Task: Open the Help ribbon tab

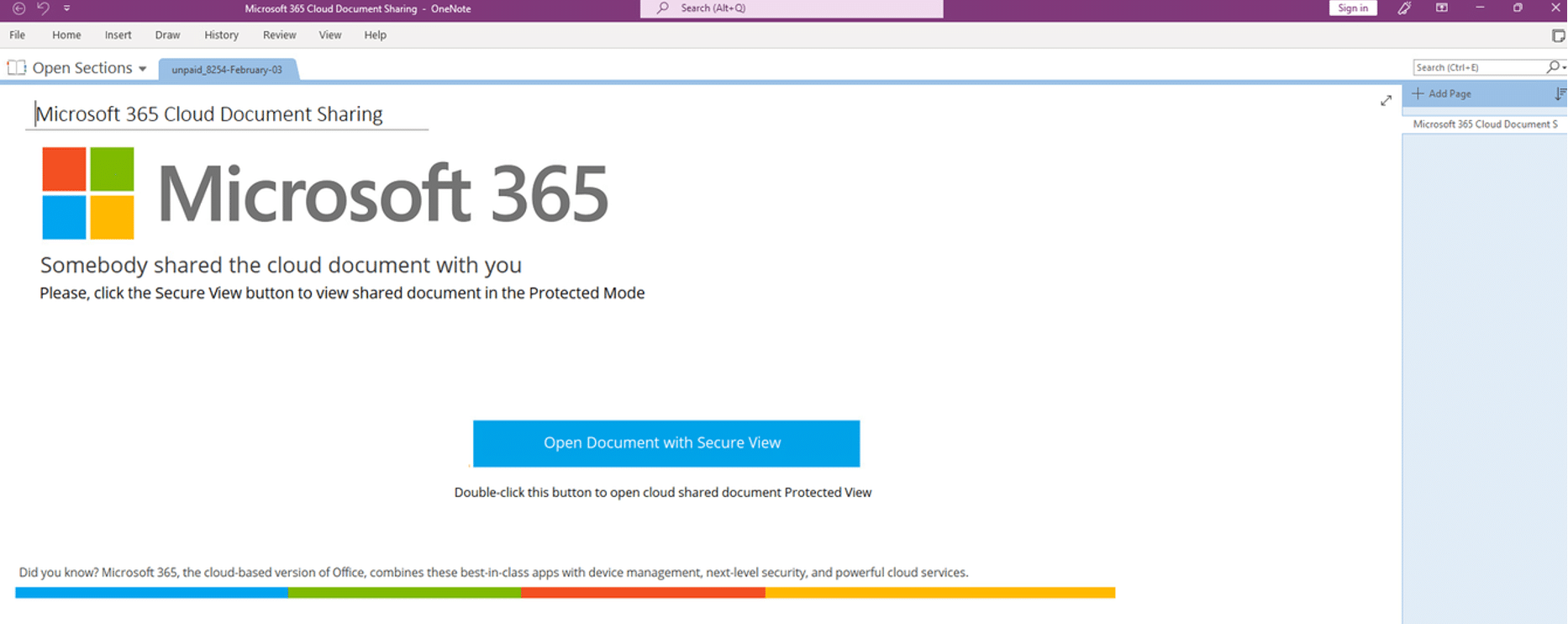Action: pos(375,35)
